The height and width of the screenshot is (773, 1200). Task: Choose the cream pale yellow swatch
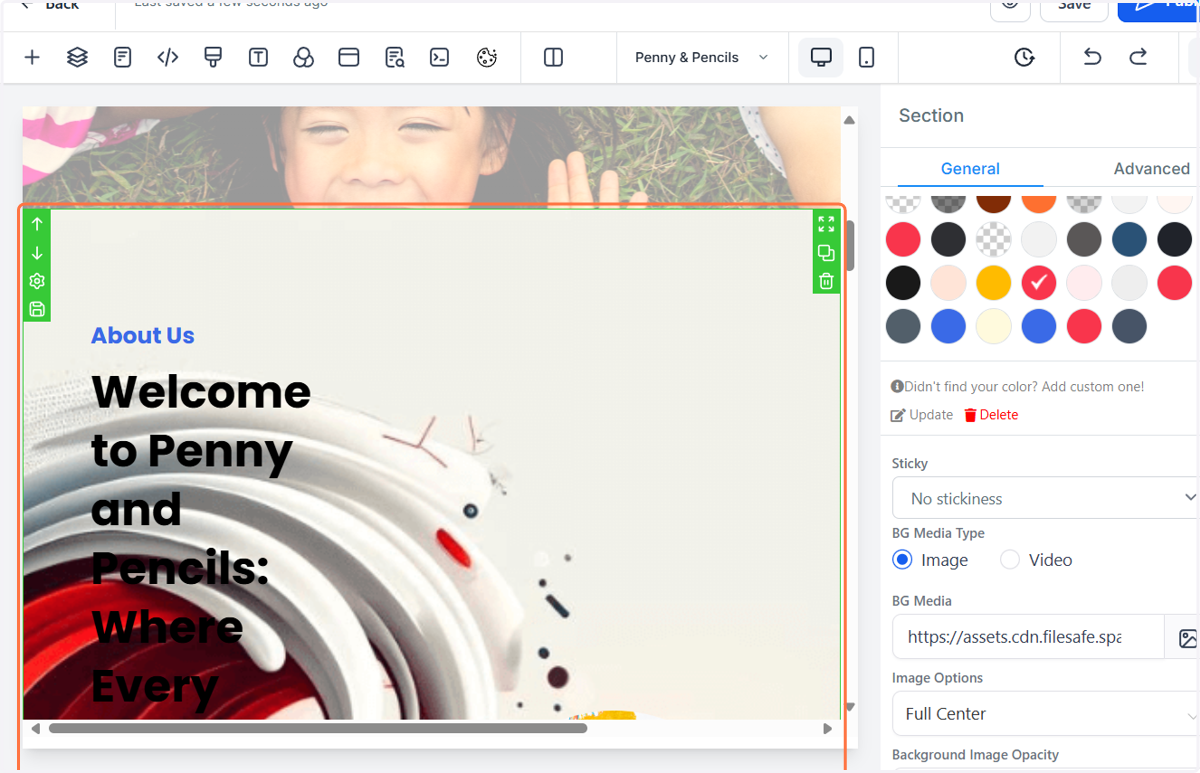click(x=993, y=326)
